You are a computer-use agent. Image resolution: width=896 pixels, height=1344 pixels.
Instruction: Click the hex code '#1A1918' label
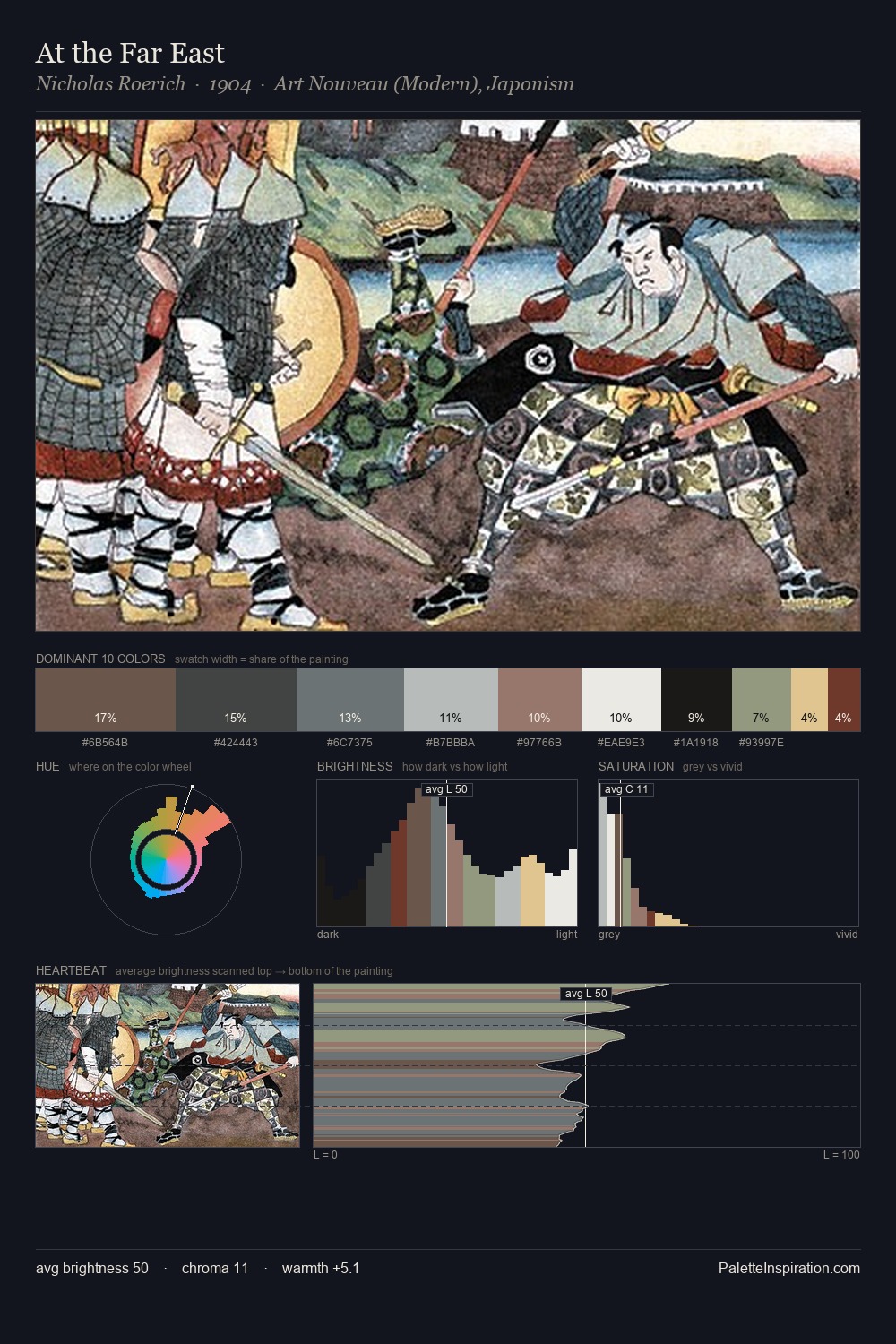(x=696, y=742)
